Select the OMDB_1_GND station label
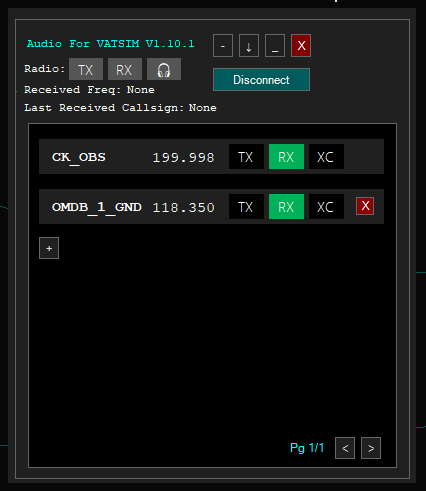The height and width of the screenshot is (491, 426). coord(97,207)
